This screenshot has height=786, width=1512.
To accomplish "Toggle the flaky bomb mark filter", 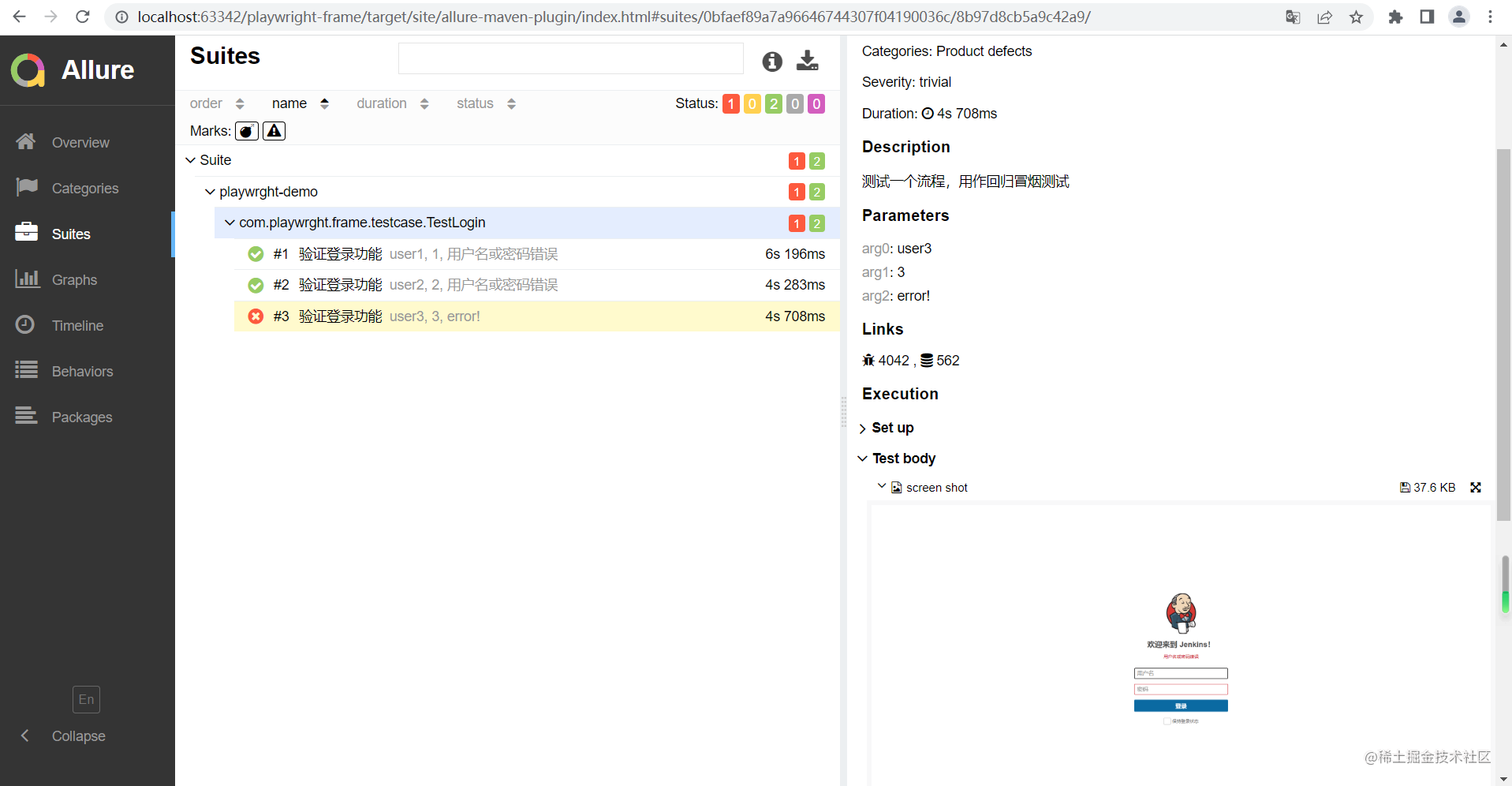I will pyautogui.click(x=247, y=131).
